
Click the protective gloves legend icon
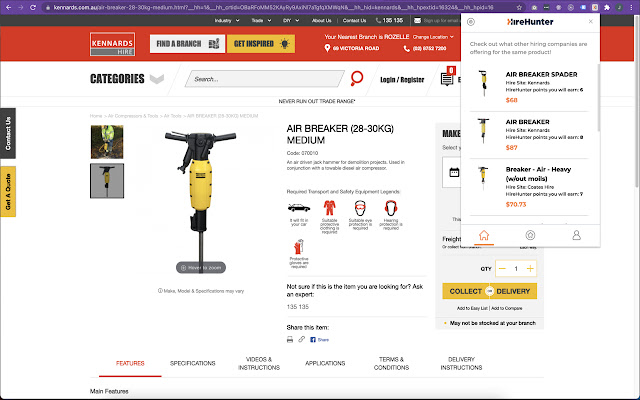click(299, 247)
